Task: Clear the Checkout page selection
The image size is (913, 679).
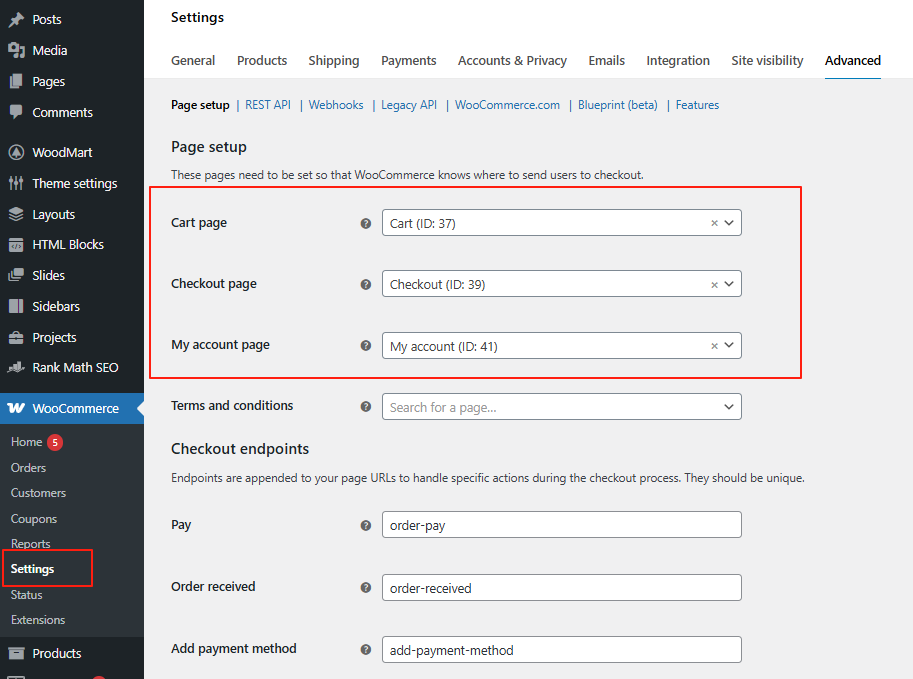Action: pos(714,285)
